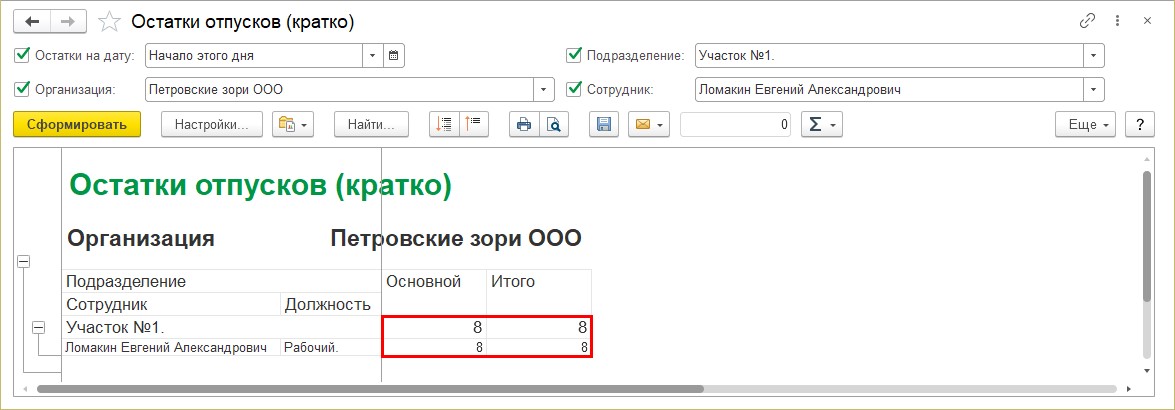The height and width of the screenshot is (410, 1175).
Task: Add report to favorites star icon
Action: (109, 22)
